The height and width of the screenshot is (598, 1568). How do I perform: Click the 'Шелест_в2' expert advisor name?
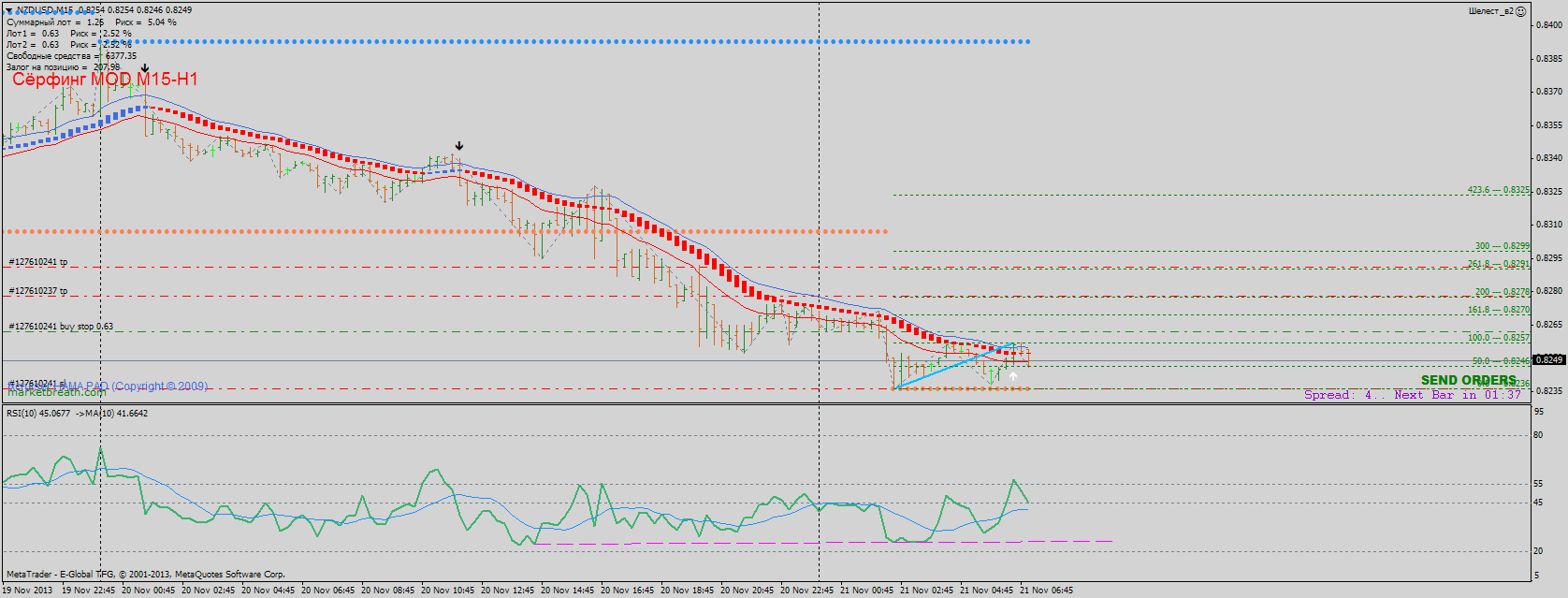pyautogui.click(x=1491, y=11)
